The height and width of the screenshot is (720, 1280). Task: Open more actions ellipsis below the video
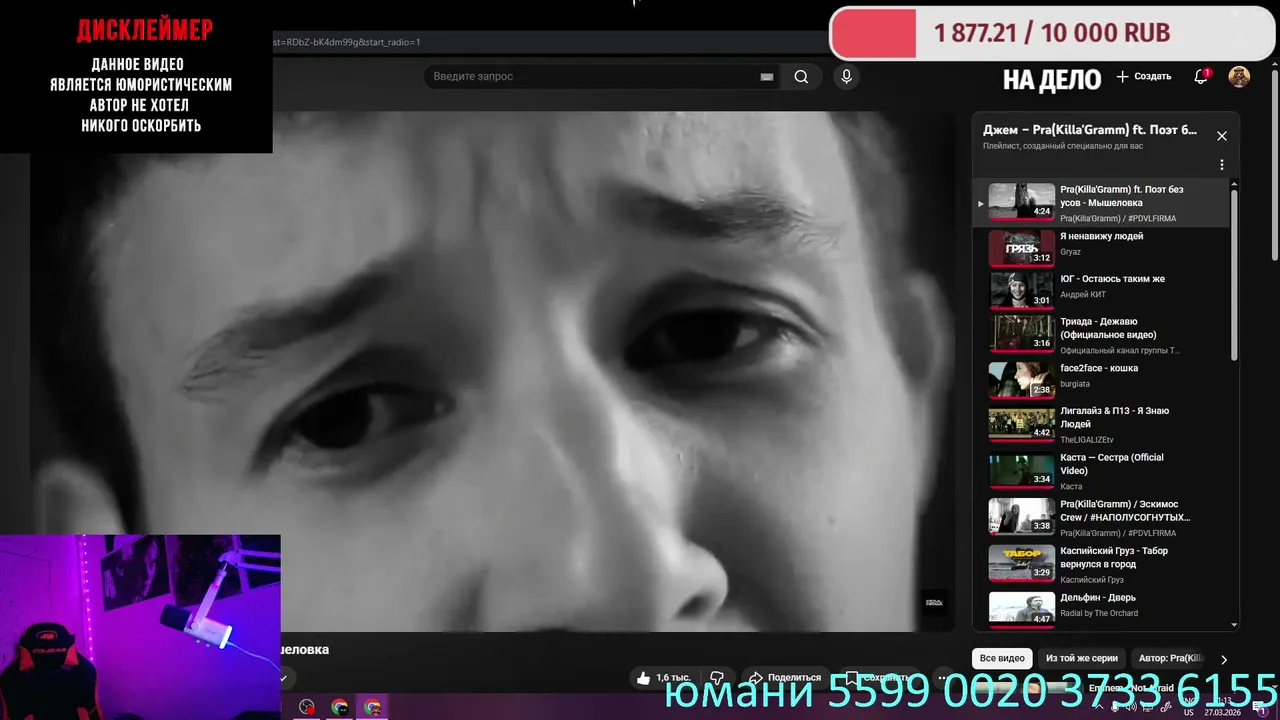[x=943, y=677]
